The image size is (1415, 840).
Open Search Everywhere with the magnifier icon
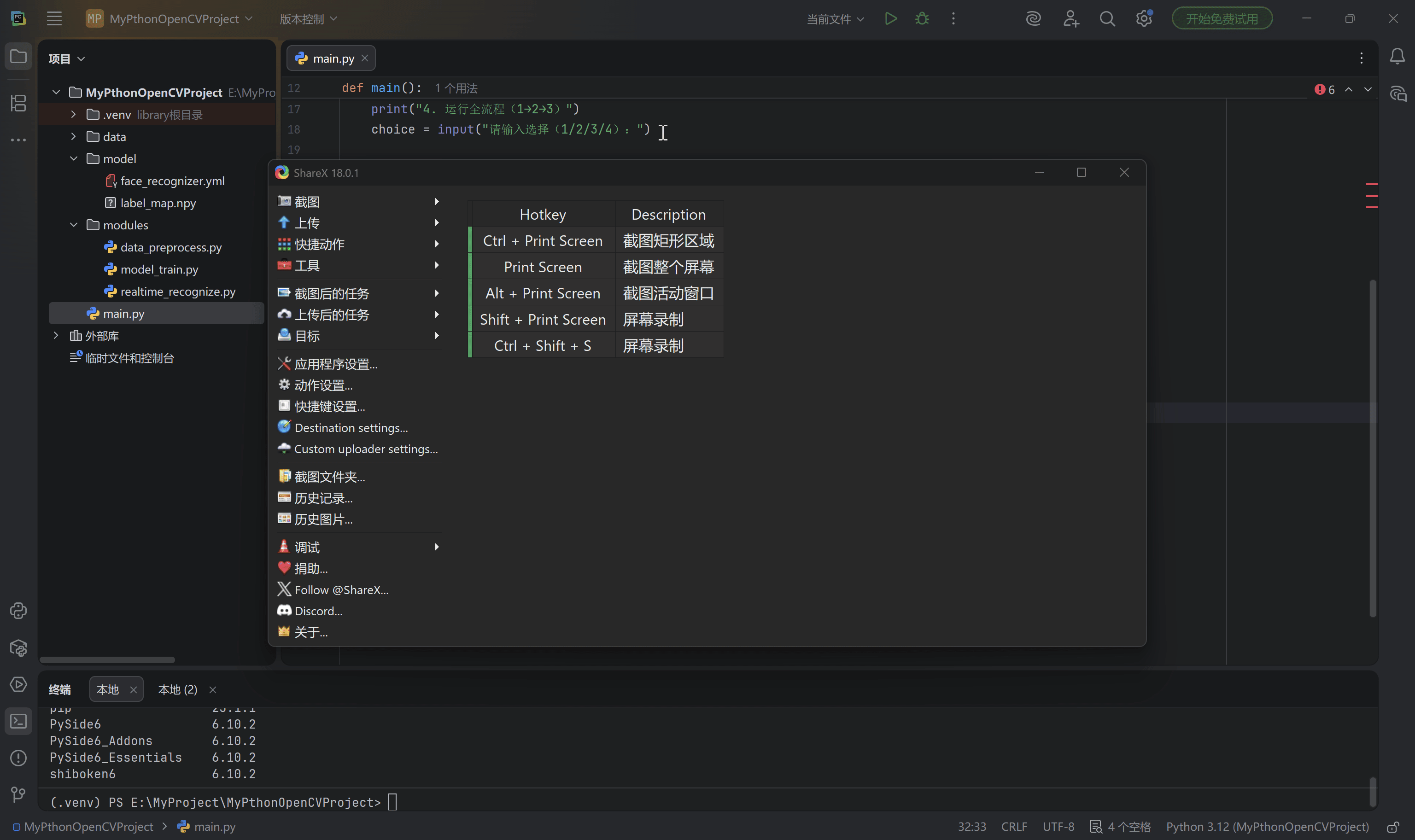[x=1107, y=18]
